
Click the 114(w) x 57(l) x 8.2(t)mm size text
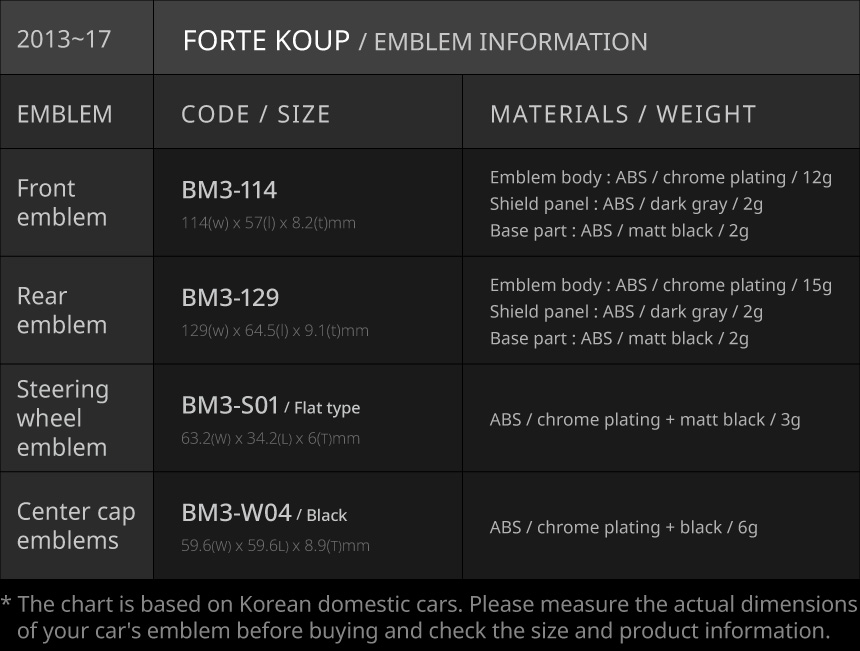click(x=268, y=223)
